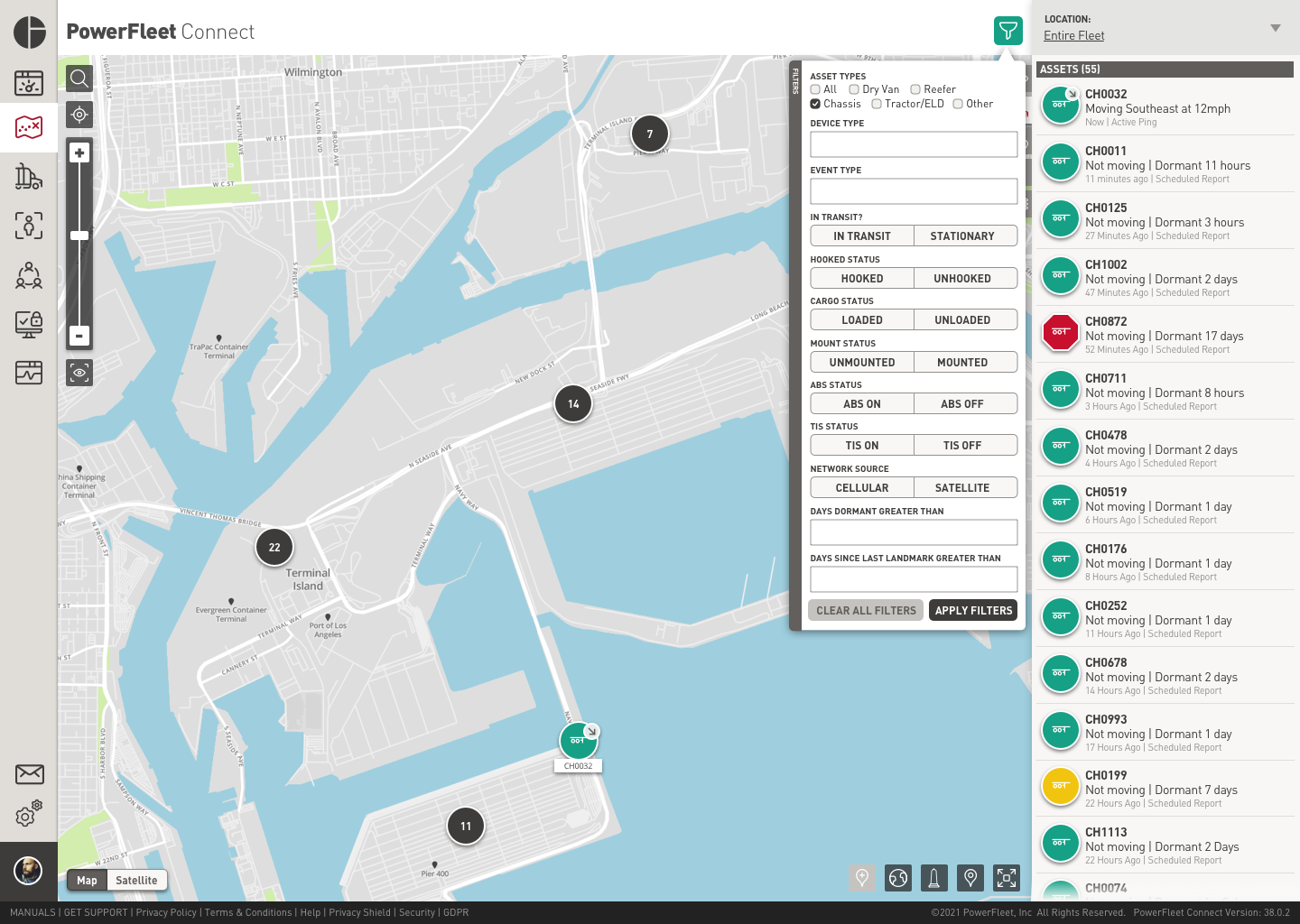This screenshot has height=924, width=1300.
Task: Open the Entire Fleet location link
Action: coord(1073,36)
